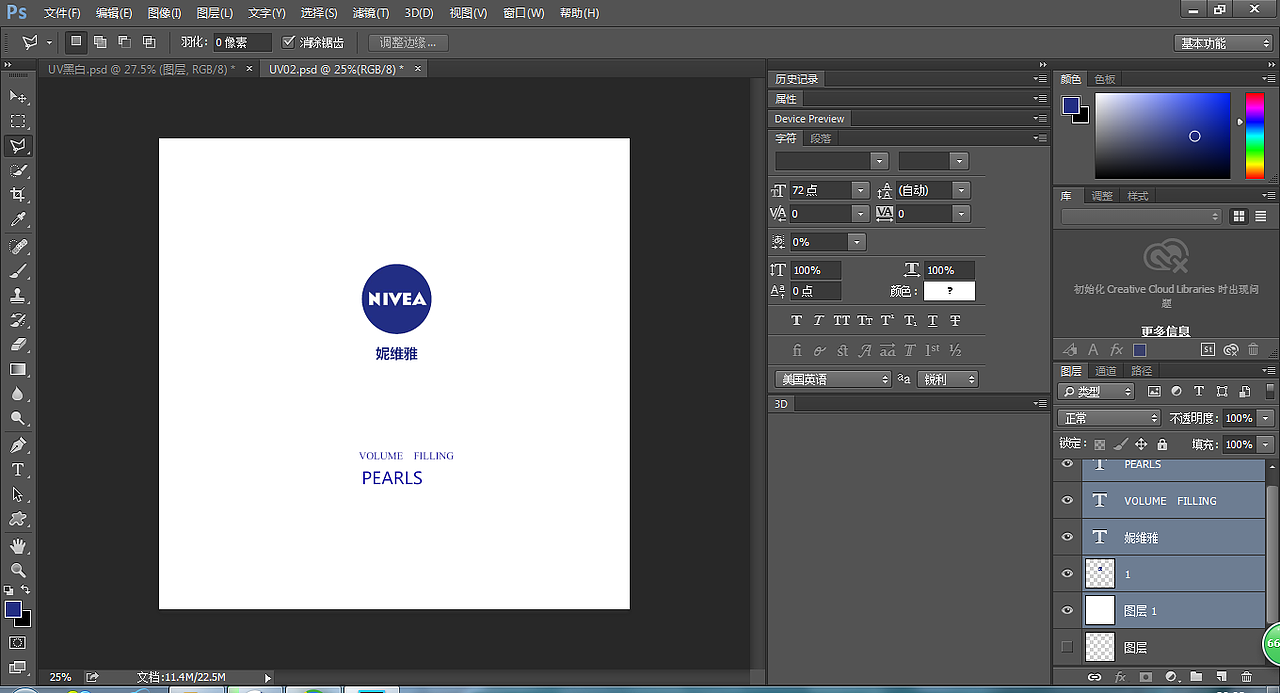Screen dimensions: 1280x693
Task: Click the 更多信息 link
Action: 1166,331
